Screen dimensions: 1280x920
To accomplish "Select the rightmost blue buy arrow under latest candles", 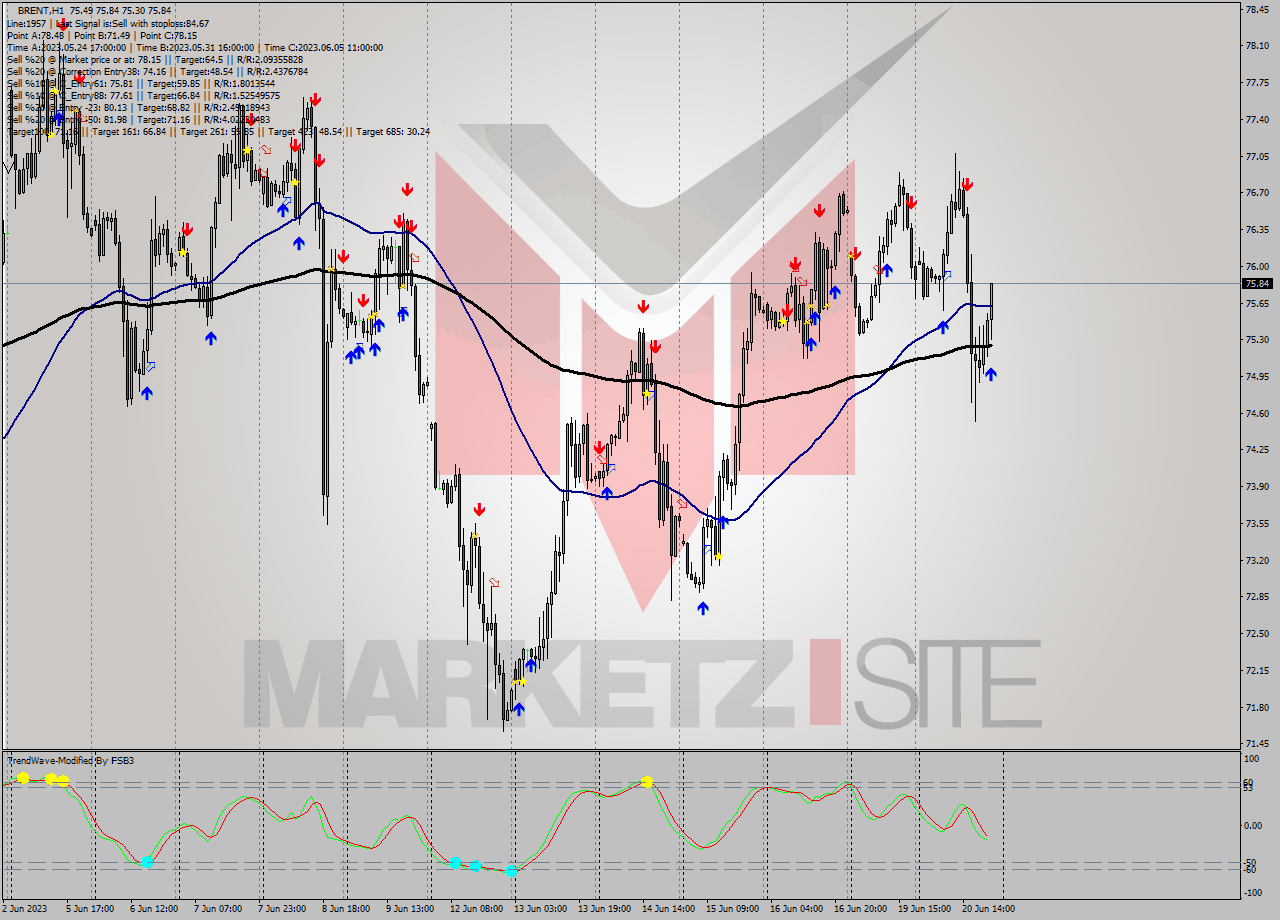I will pyautogui.click(x=990, y=374).
